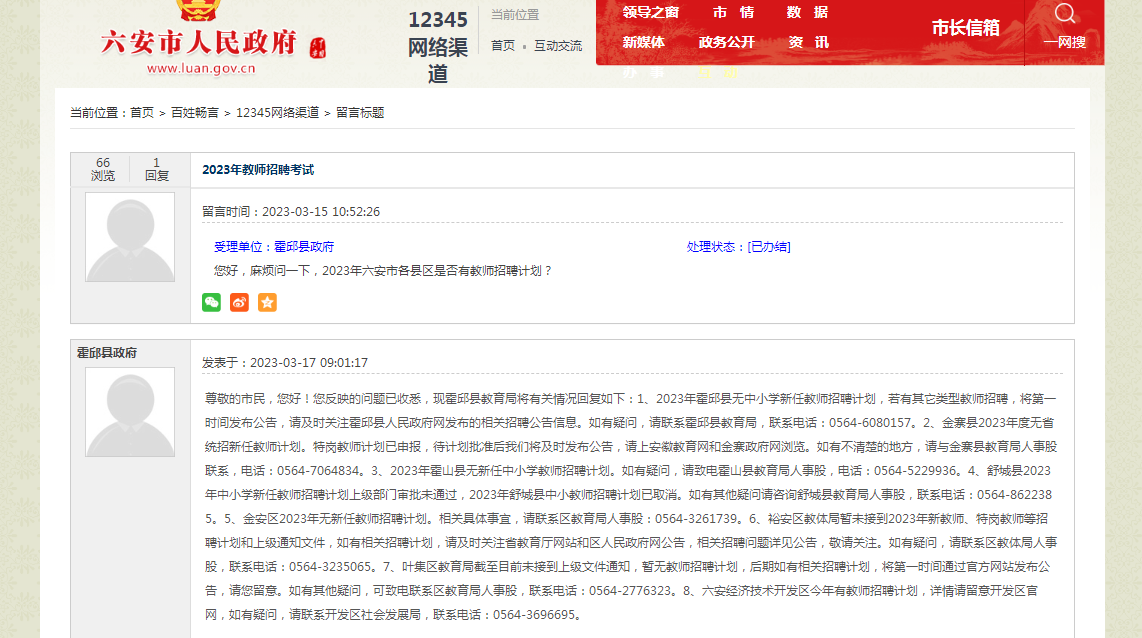This screenshot has height=638, width=1142.
Task: Click the www.luan.gov.cn web address
Action: [x=201, y=68]
